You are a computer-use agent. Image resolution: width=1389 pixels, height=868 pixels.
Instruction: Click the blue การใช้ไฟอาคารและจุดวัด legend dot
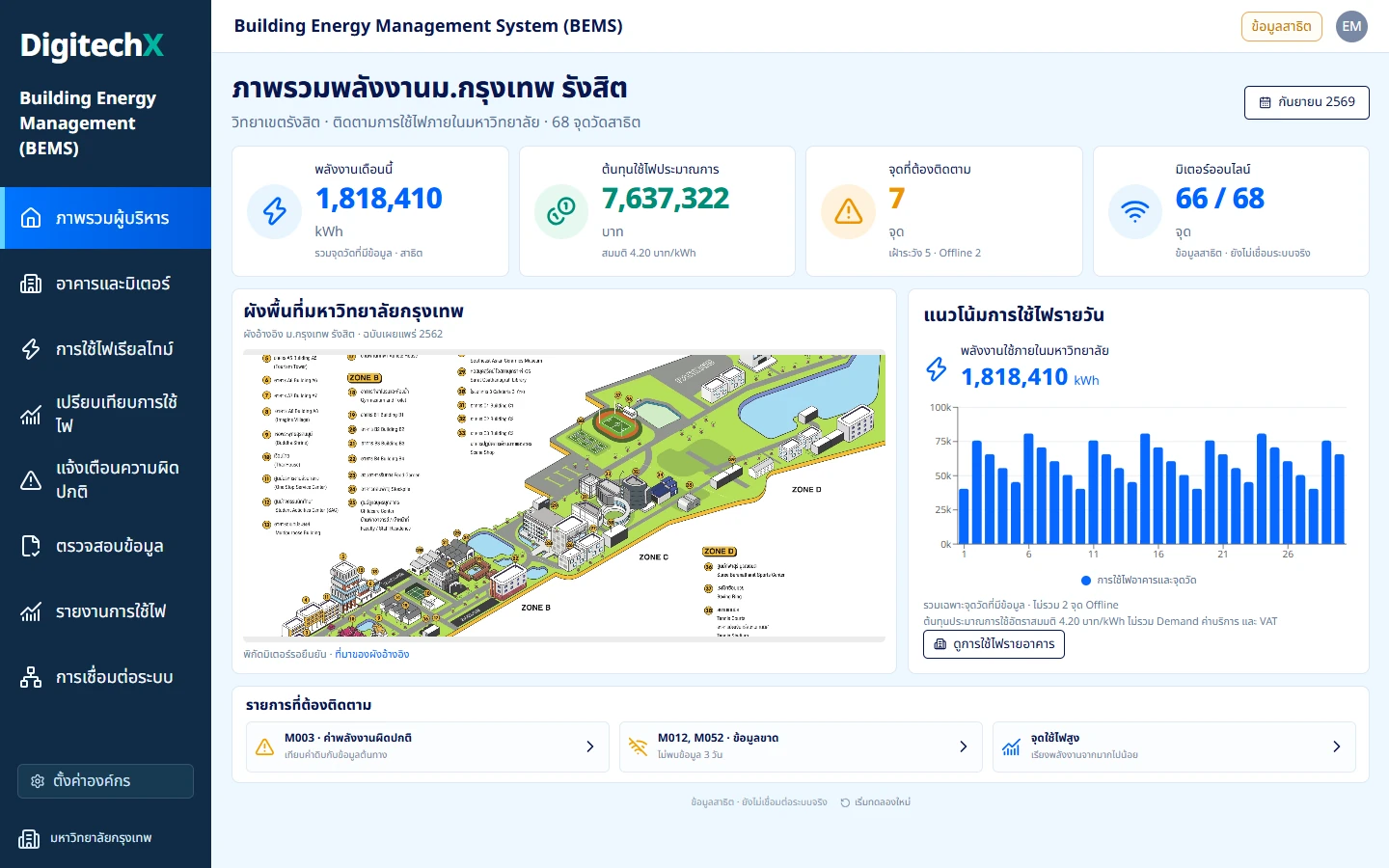pyautogui.click(x=1086, y=581)
